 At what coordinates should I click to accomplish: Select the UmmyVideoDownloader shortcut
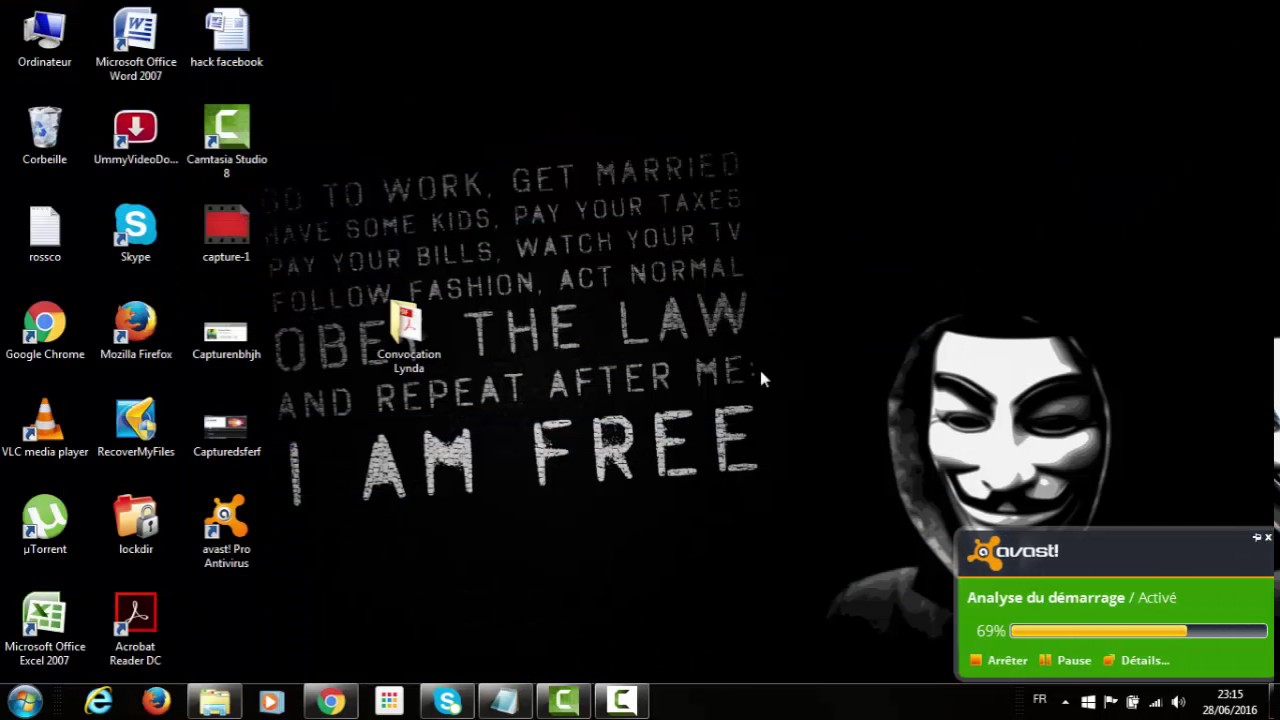pyautogui.click(x=136, y=136)
